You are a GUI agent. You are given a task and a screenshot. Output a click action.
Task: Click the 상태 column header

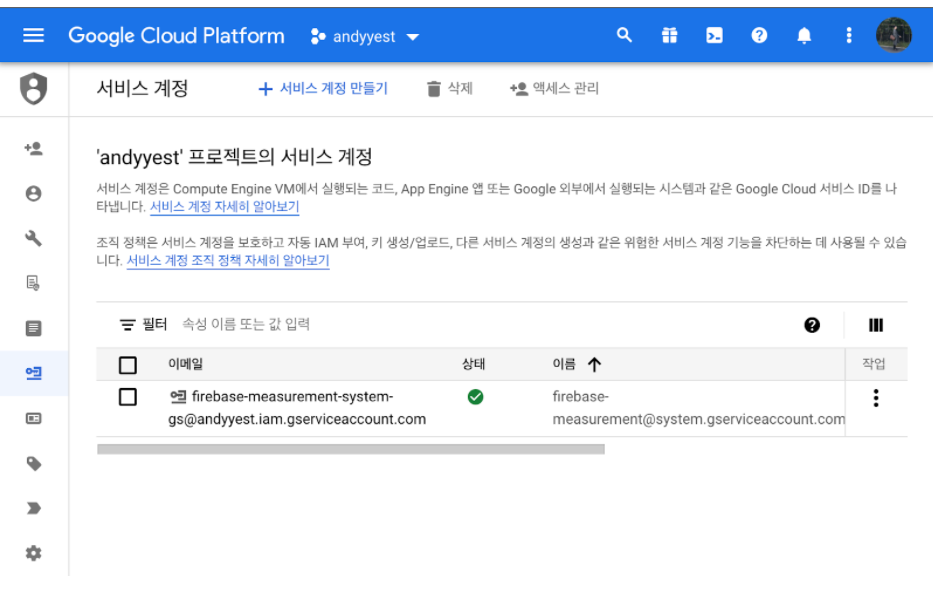pyautogui.click(x=474, y=364)
